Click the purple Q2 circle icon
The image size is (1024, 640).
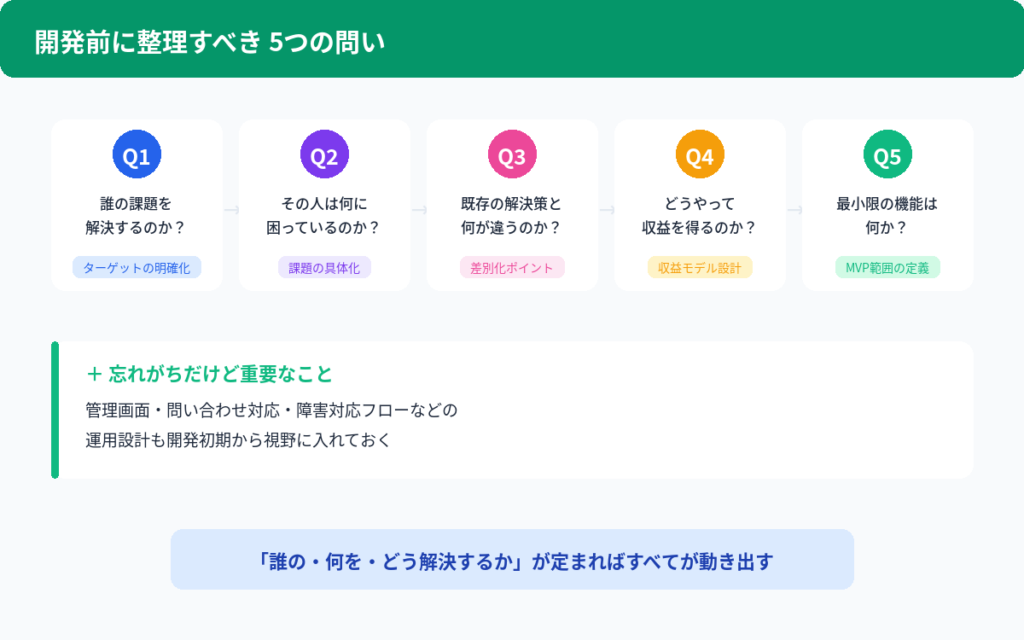pyautogui.click(x=324, y=156)
